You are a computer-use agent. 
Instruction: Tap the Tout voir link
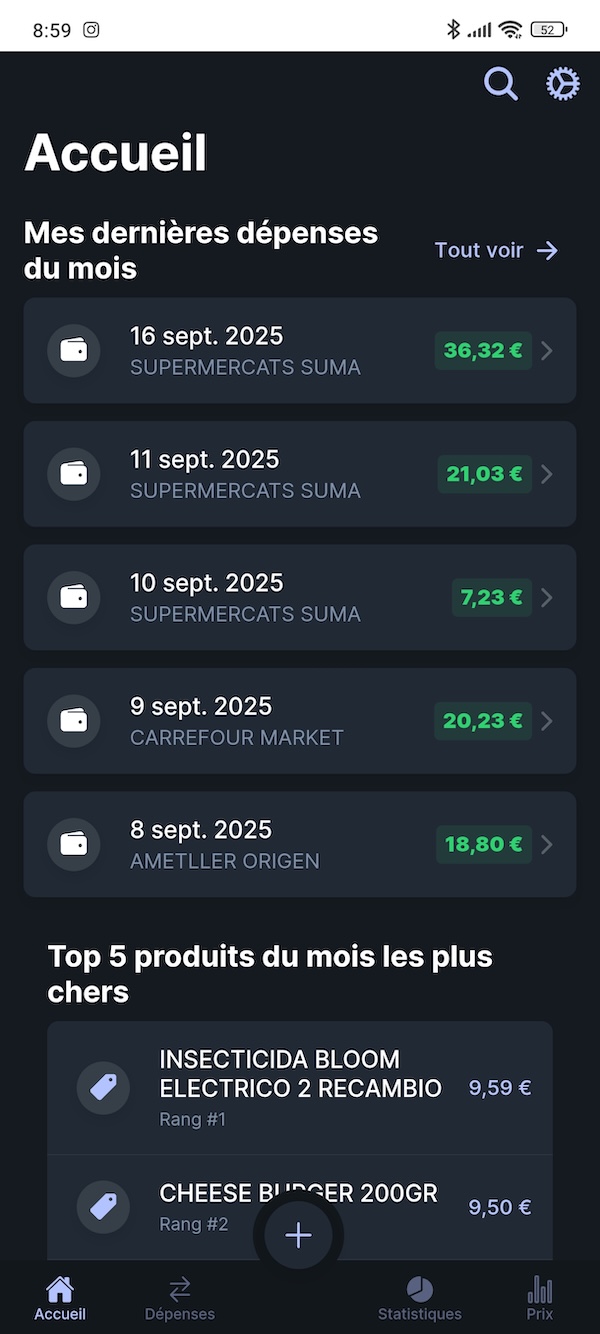pos(496,250)
